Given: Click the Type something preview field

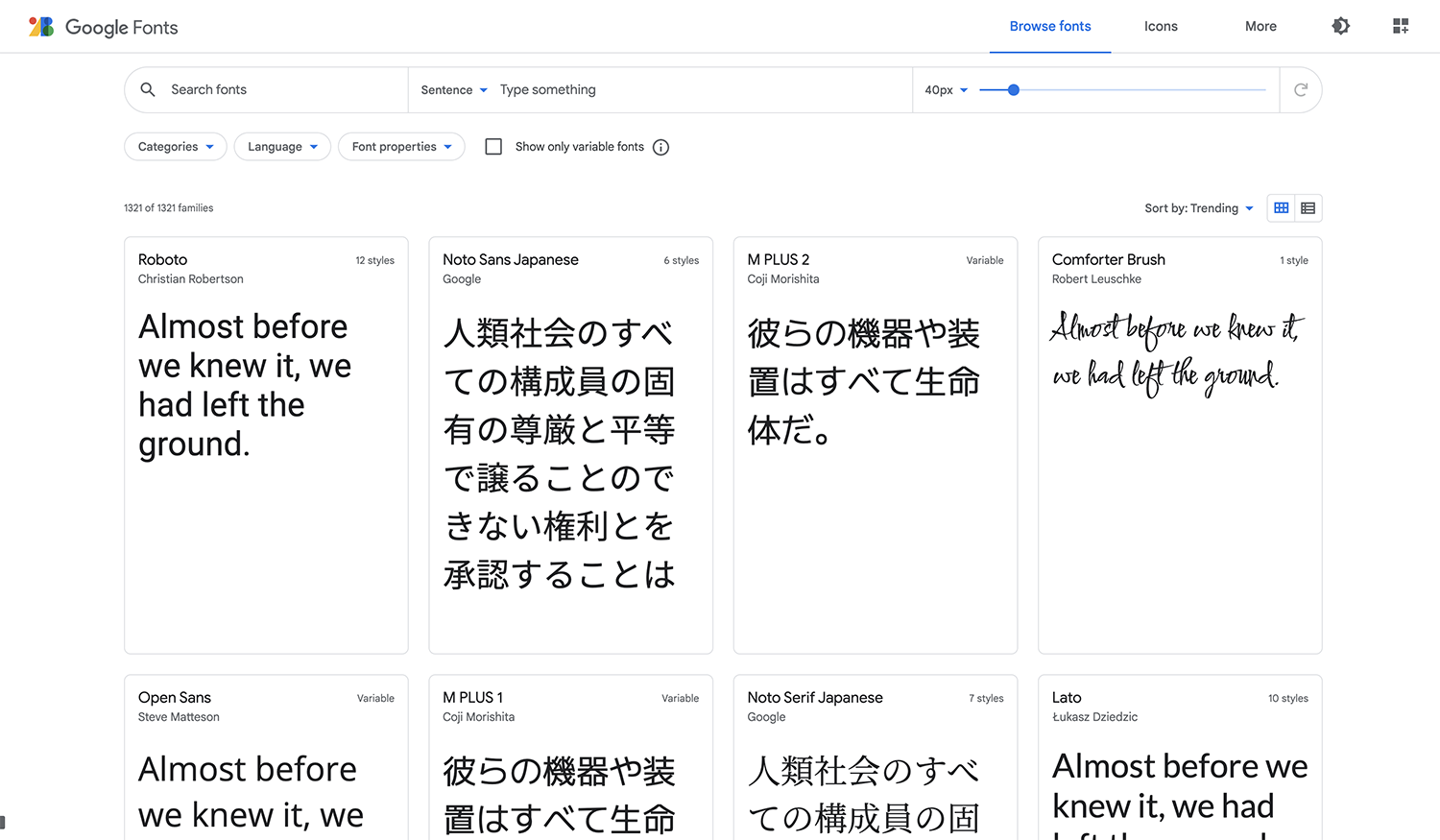Looking at the screenshot, I should click(704, 89).
